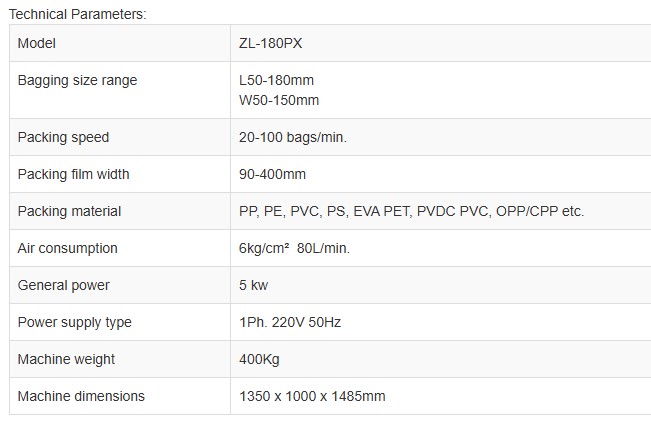Click the W50-150mm width value
651x428 pixels.
pos(280,100)
